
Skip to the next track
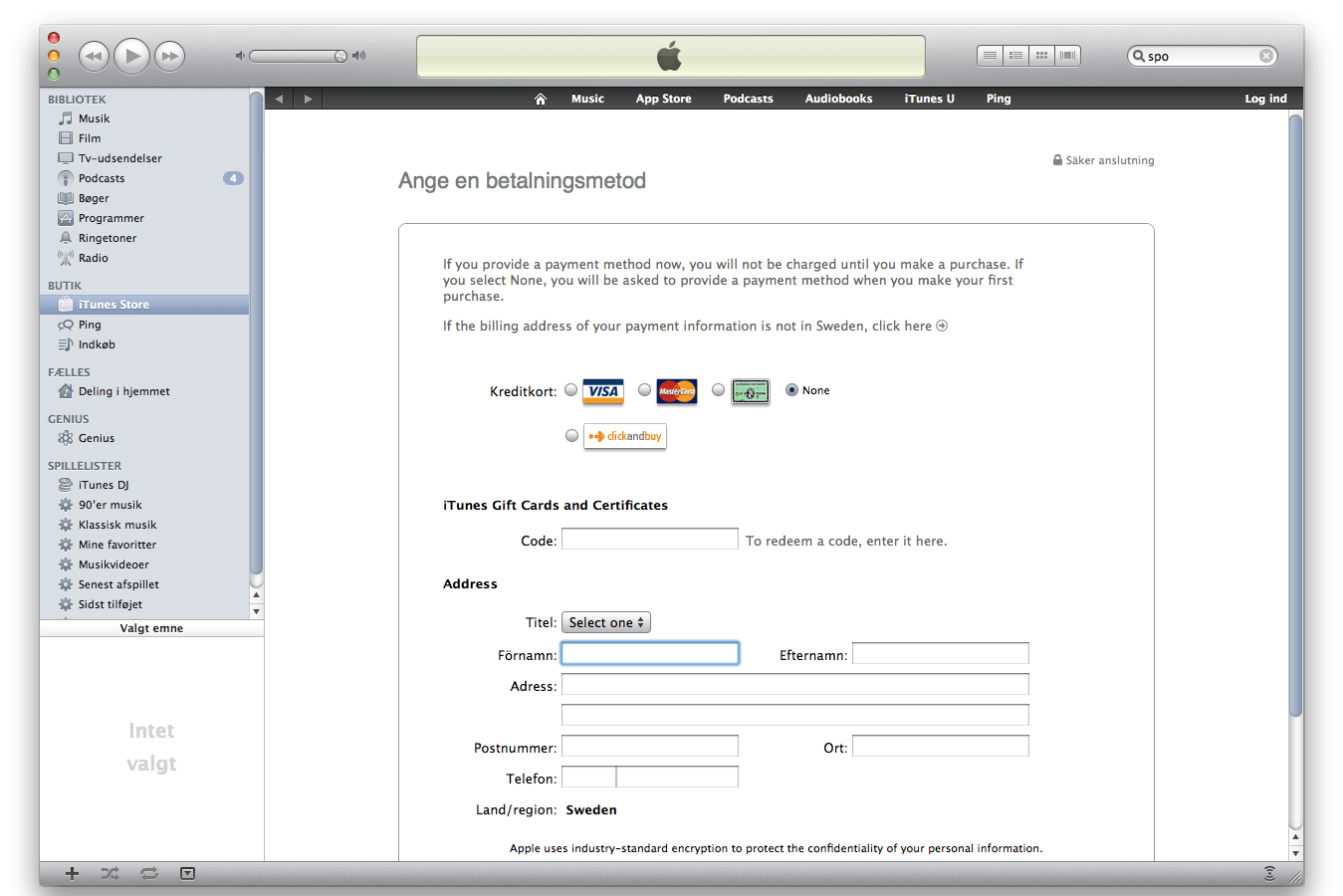click(x=170, y=56)
